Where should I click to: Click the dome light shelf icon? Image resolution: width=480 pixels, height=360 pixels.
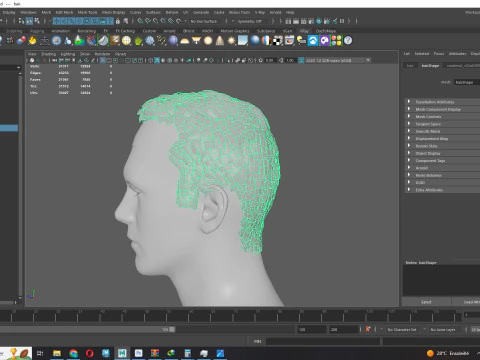[185, 41]
